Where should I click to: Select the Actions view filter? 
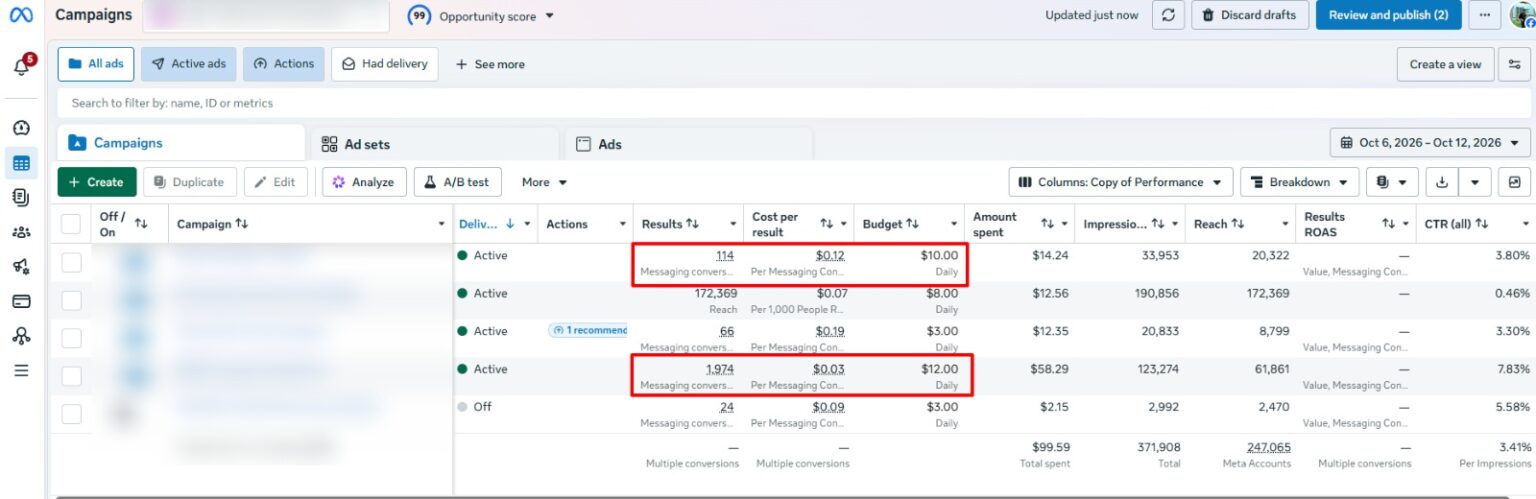284,63
